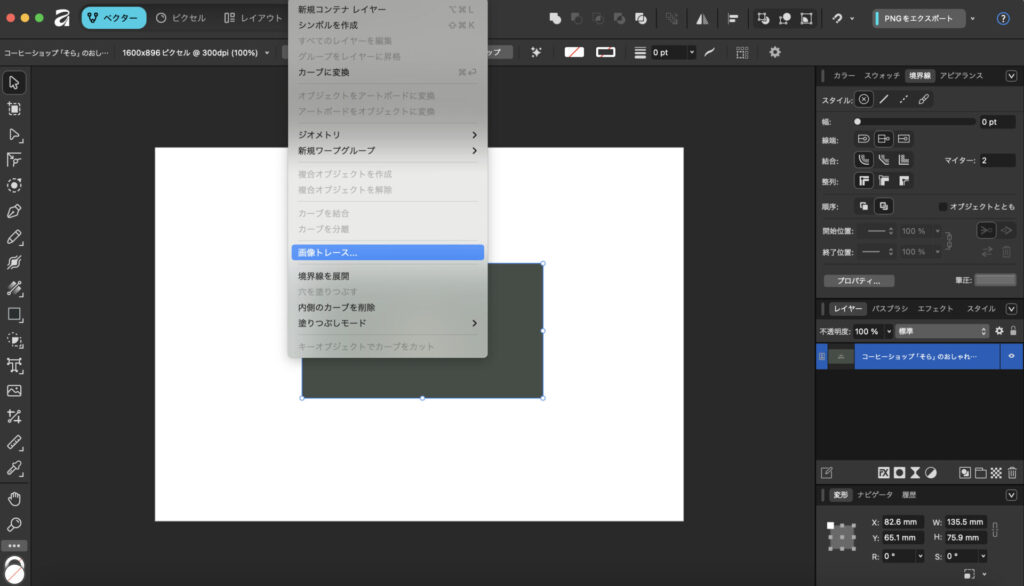Select the Hand view tool
This screenshot has width=1024, height=586.
click(14, 498)
